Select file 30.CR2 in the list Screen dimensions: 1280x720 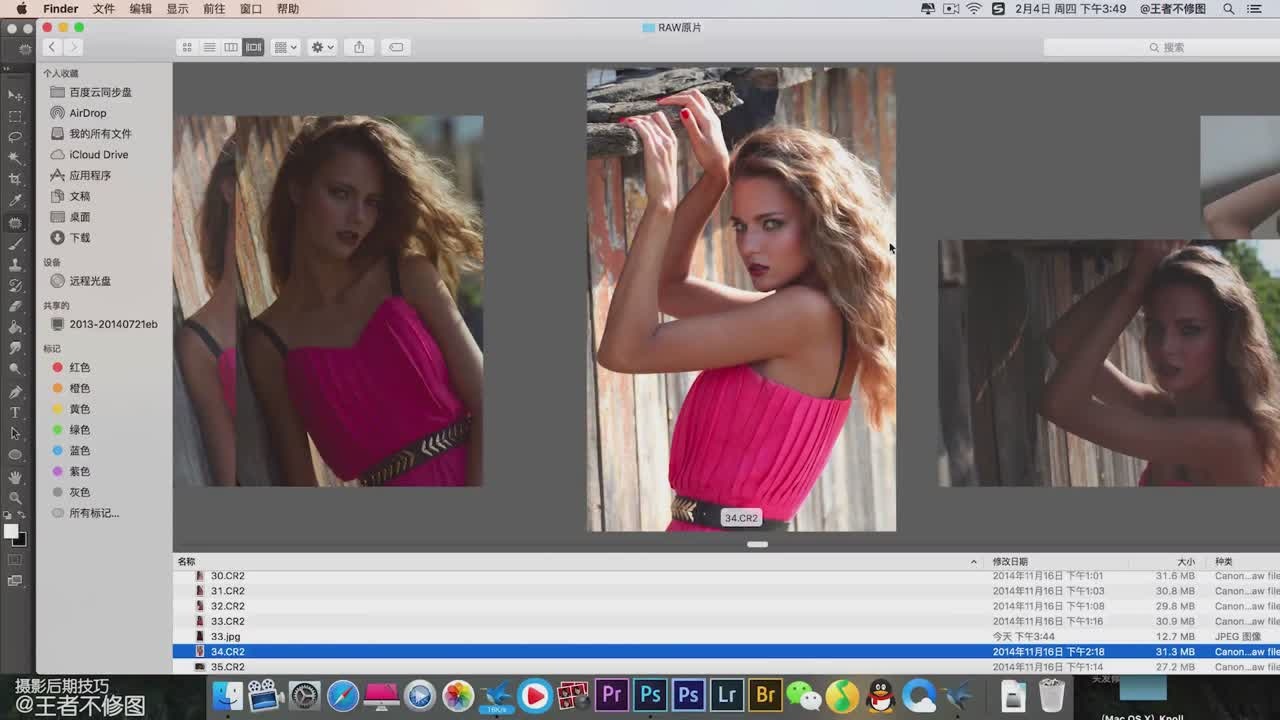click(x=726, y=576)
